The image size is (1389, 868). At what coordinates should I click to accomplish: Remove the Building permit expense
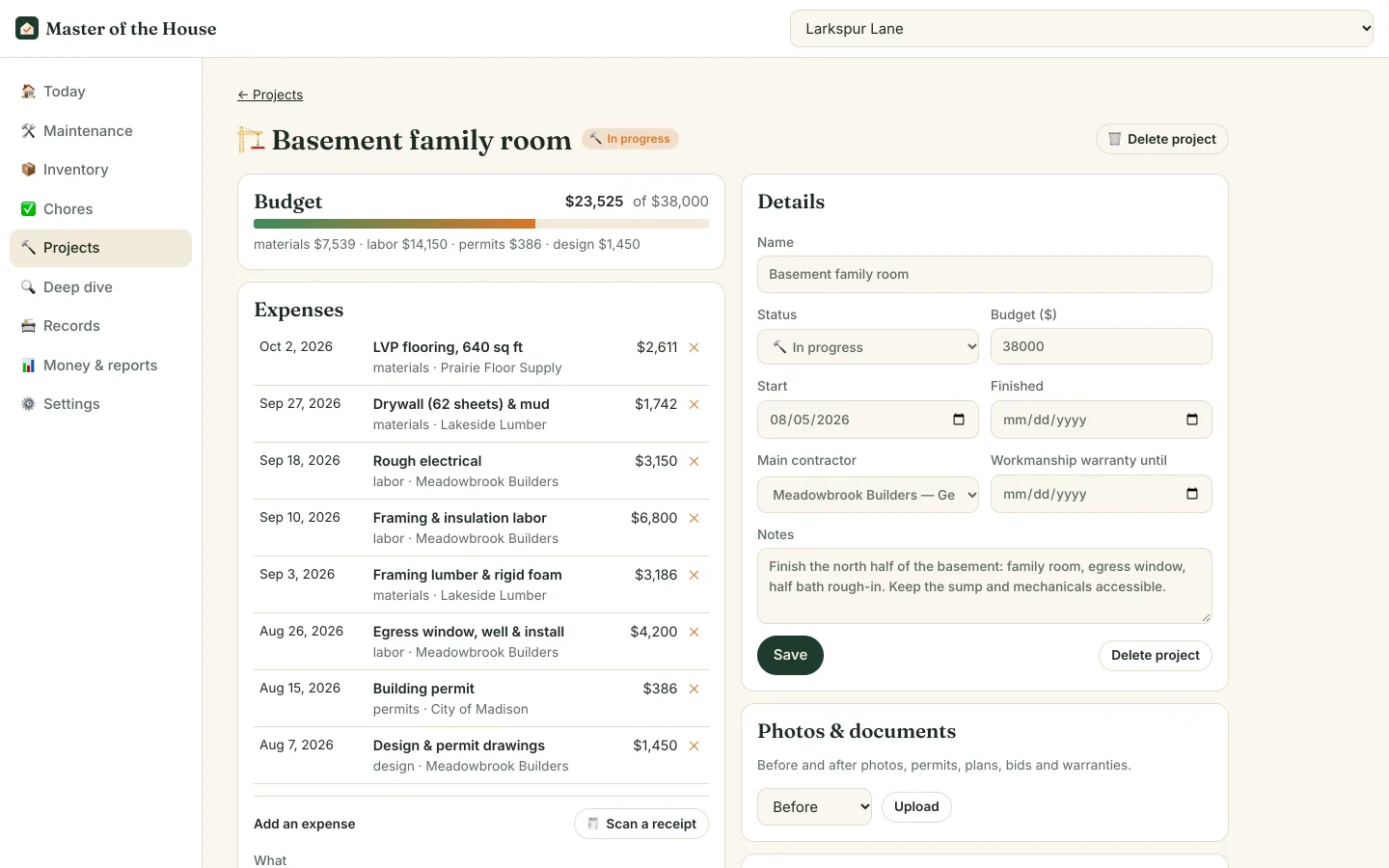click(x=694, y=689)
